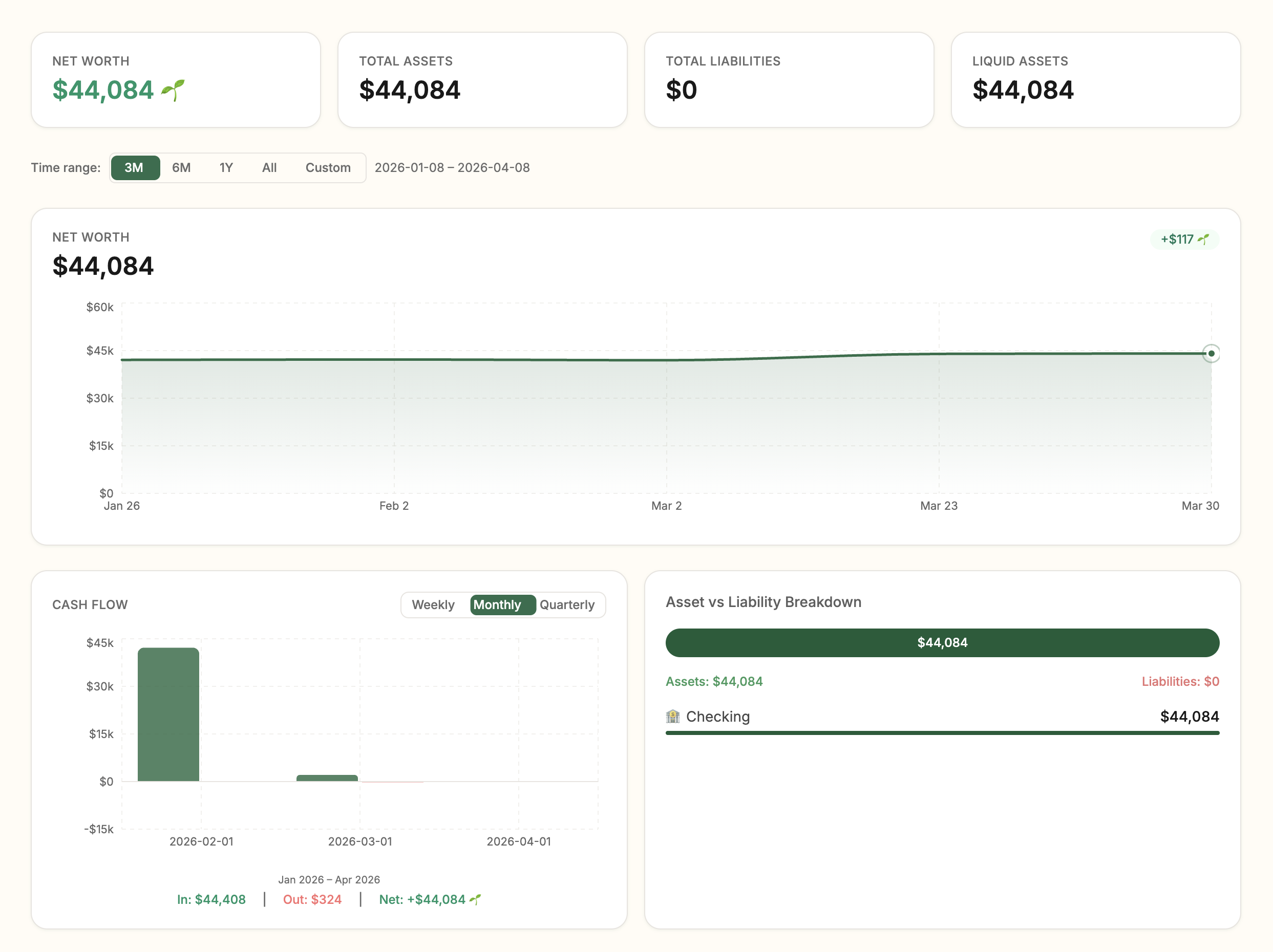1273x952 pixels.
Task: Select the 1Y time range
Action: (x=226, y=167)
